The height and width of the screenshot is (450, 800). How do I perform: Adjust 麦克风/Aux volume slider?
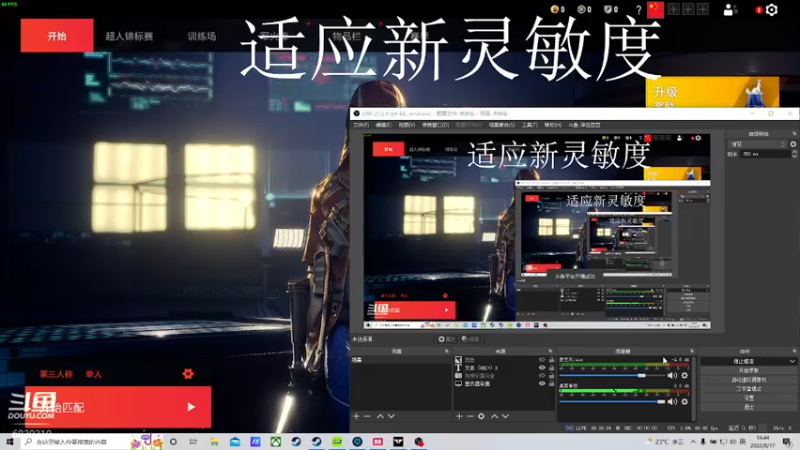(x=612, y=376)
